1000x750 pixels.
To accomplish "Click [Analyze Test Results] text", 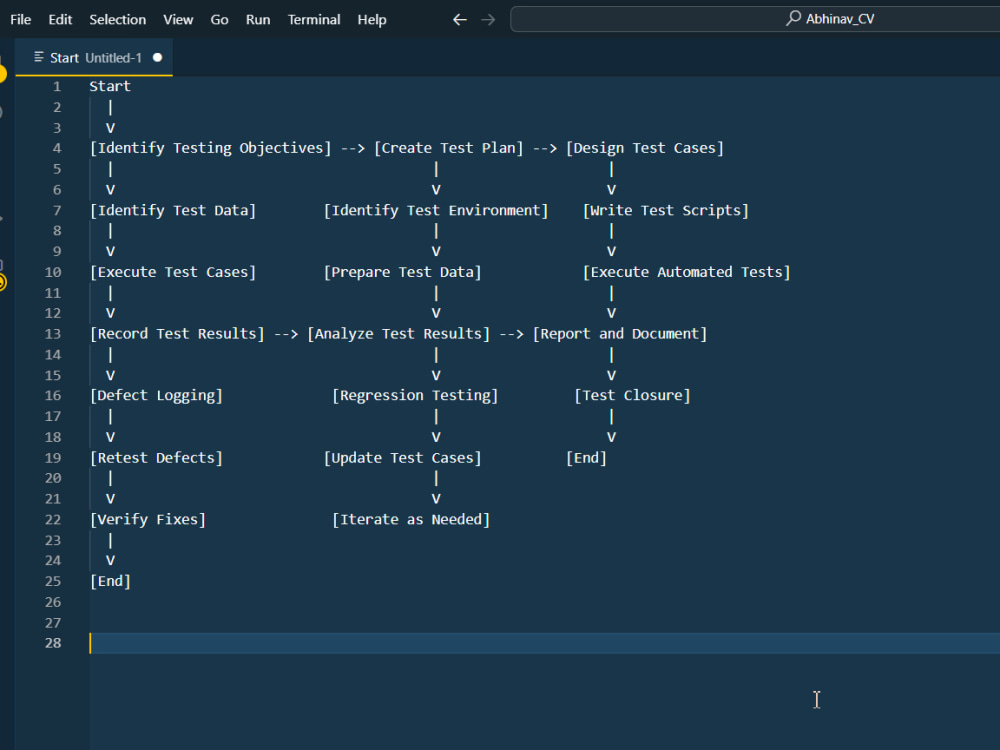I will coord(399,334).
